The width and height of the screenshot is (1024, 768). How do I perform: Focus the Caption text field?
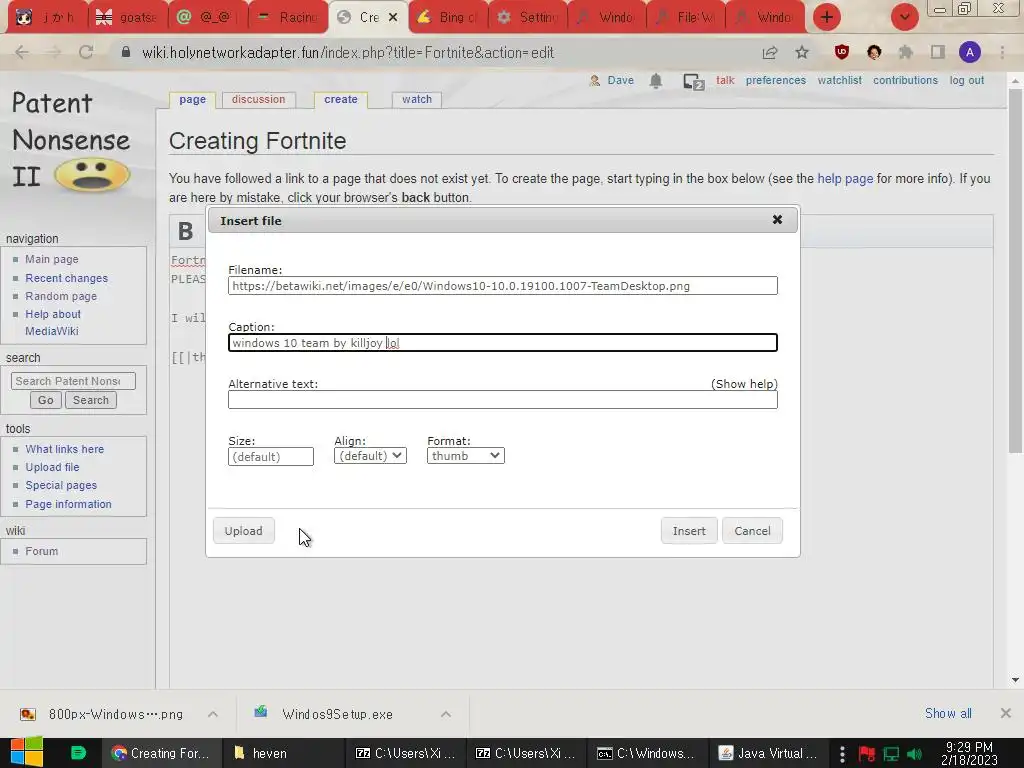point(503,343)
